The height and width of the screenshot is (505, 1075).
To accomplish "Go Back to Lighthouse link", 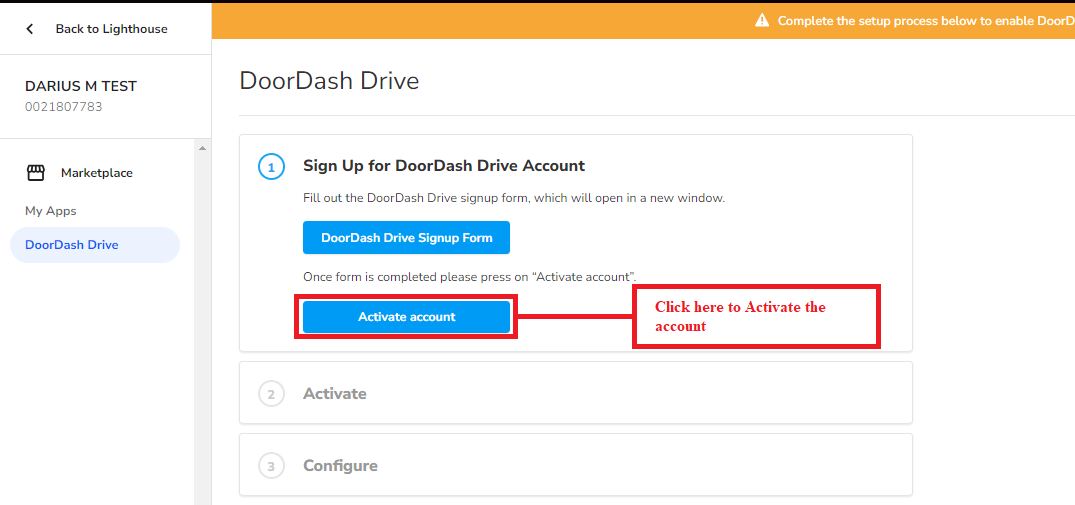I will 111,29.
